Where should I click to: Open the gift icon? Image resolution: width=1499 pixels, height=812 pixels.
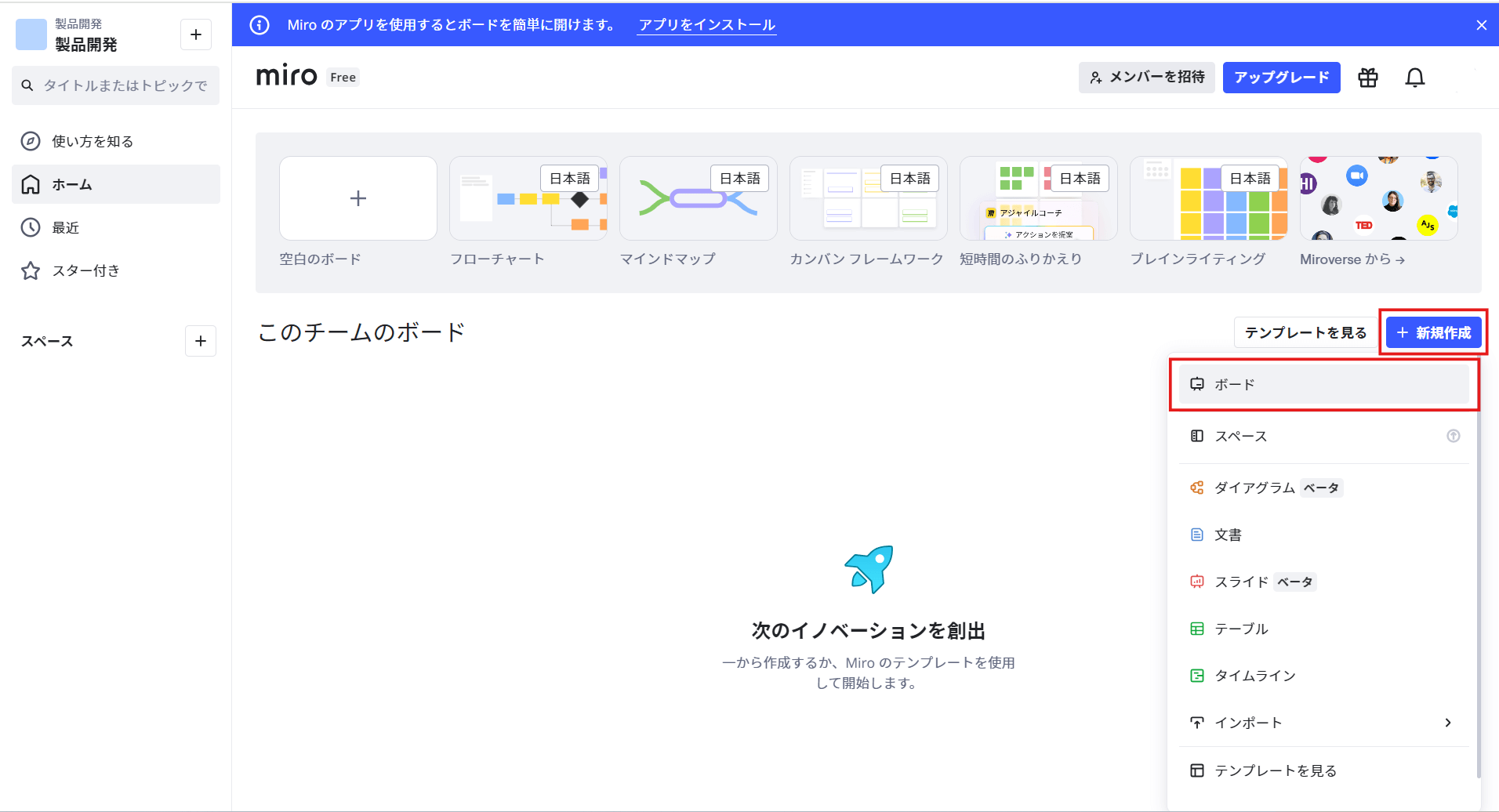pyautogui.click(x=1368, y=78)
